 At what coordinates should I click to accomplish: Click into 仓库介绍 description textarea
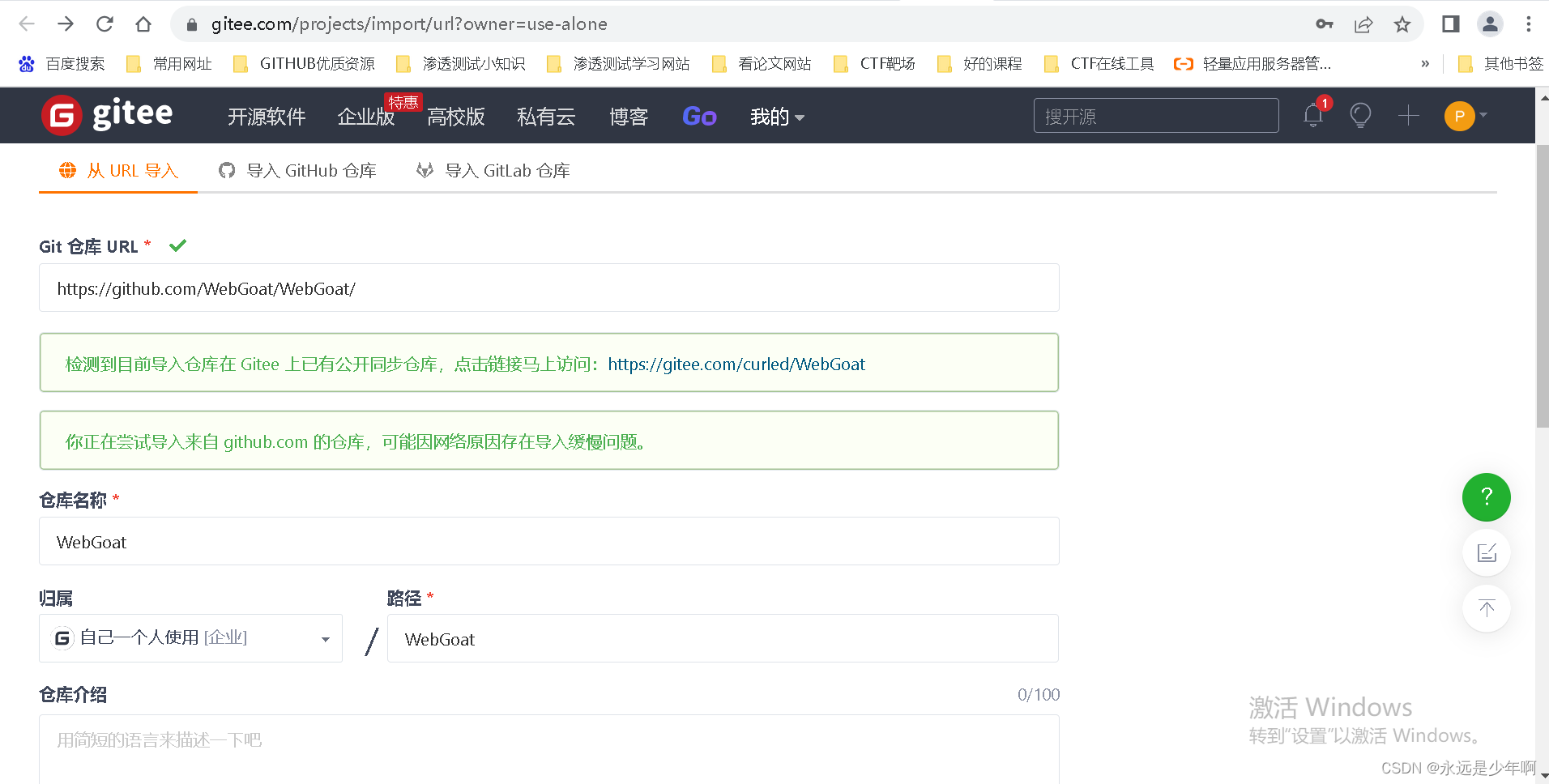pos(549,749)
